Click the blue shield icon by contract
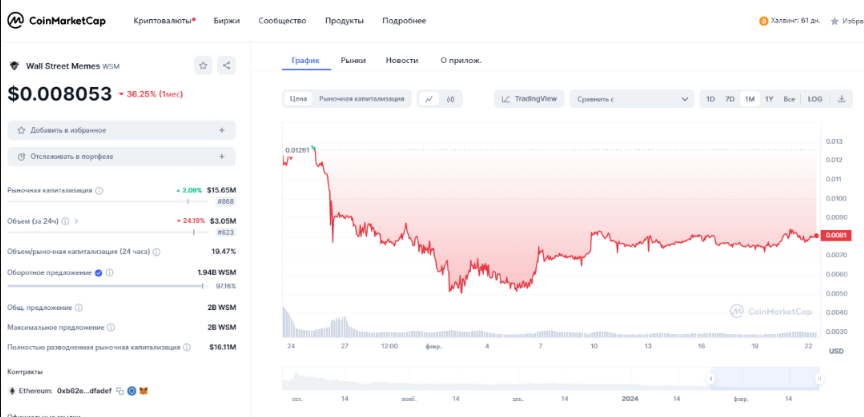The width and height of the screenshot is (864, 417). pos(132,391)
